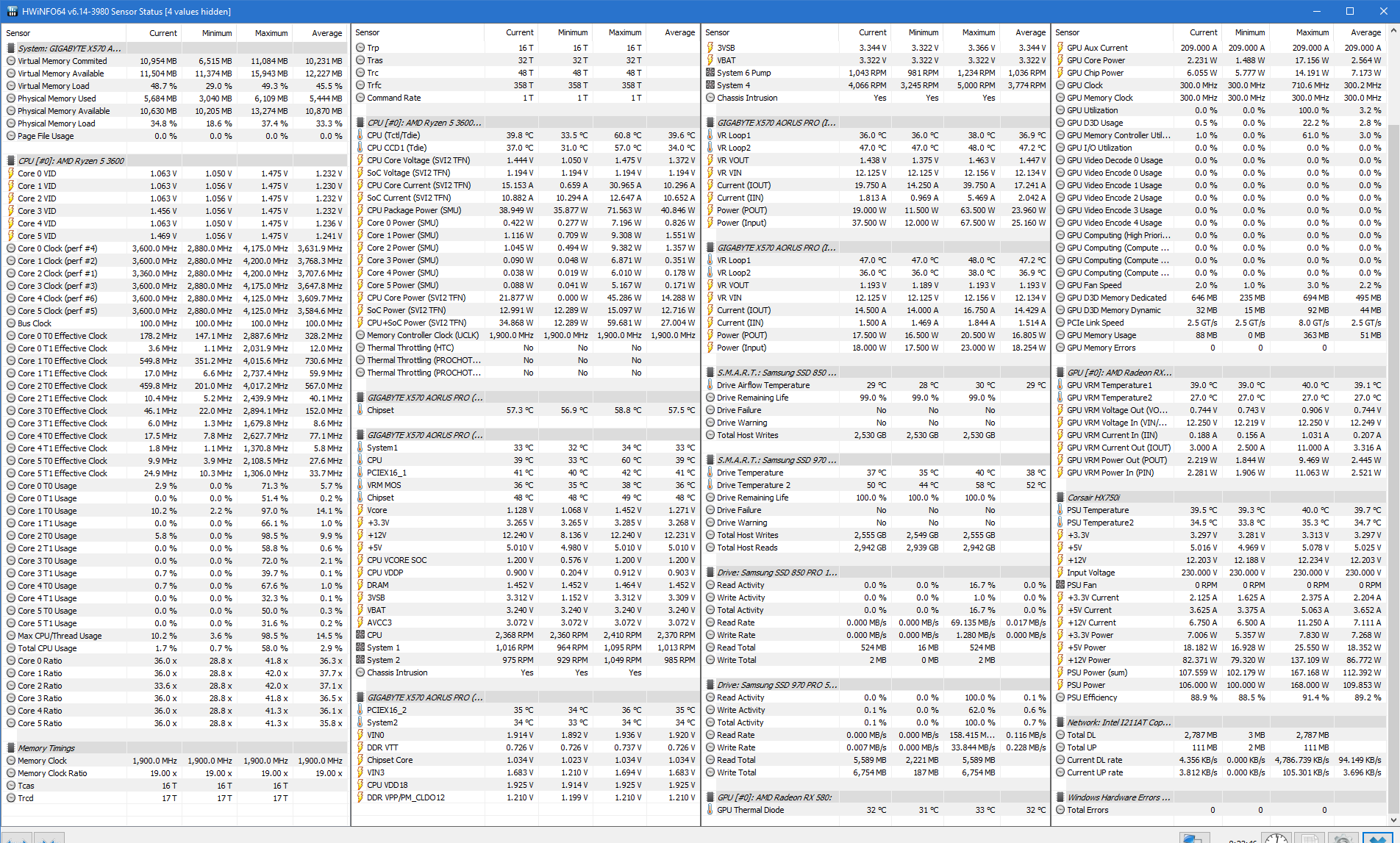Click the lightning icon beside GPU Aux Current

point(1060,48)
